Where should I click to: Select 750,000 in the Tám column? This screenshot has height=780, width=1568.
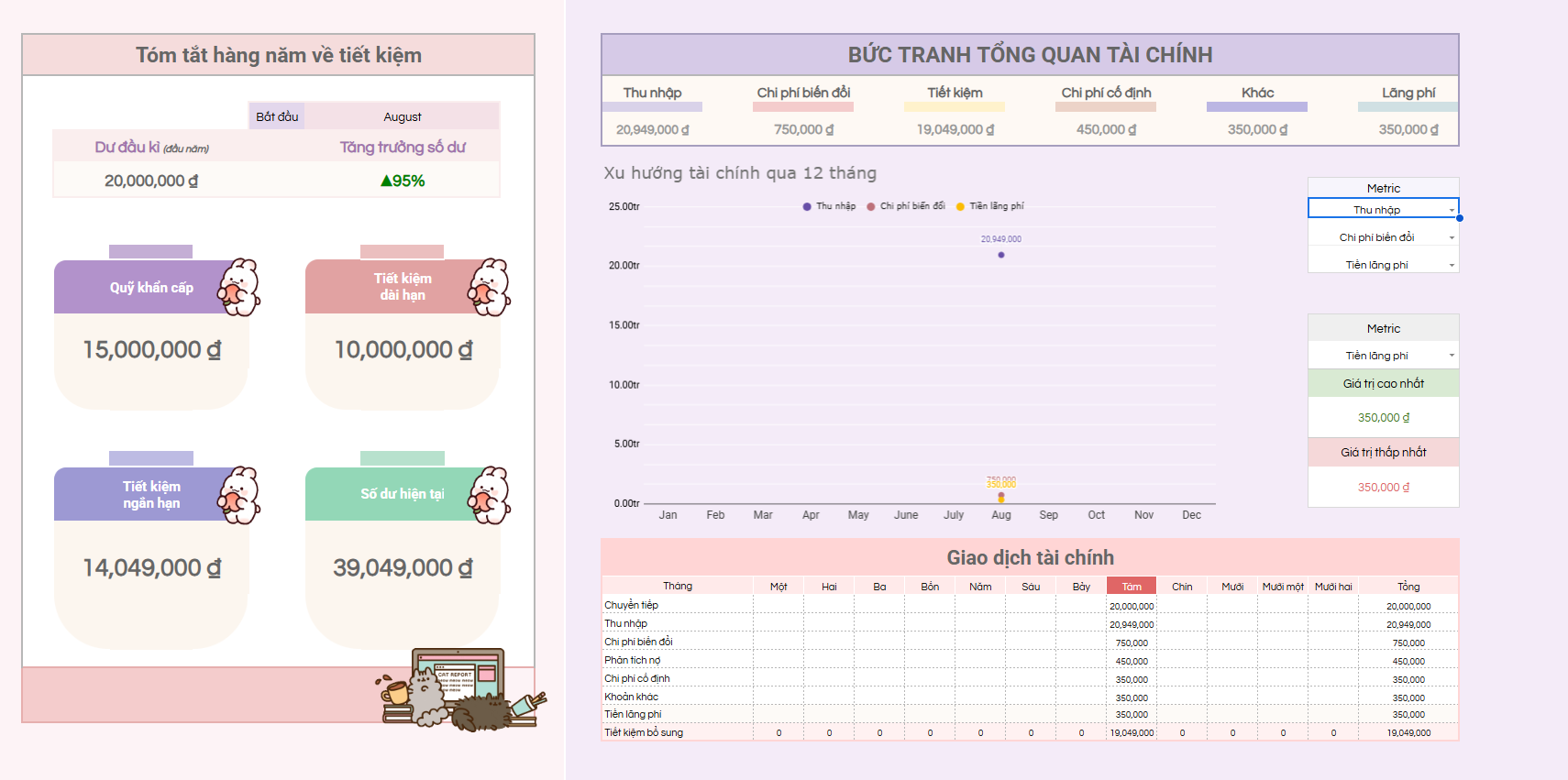1132,643
